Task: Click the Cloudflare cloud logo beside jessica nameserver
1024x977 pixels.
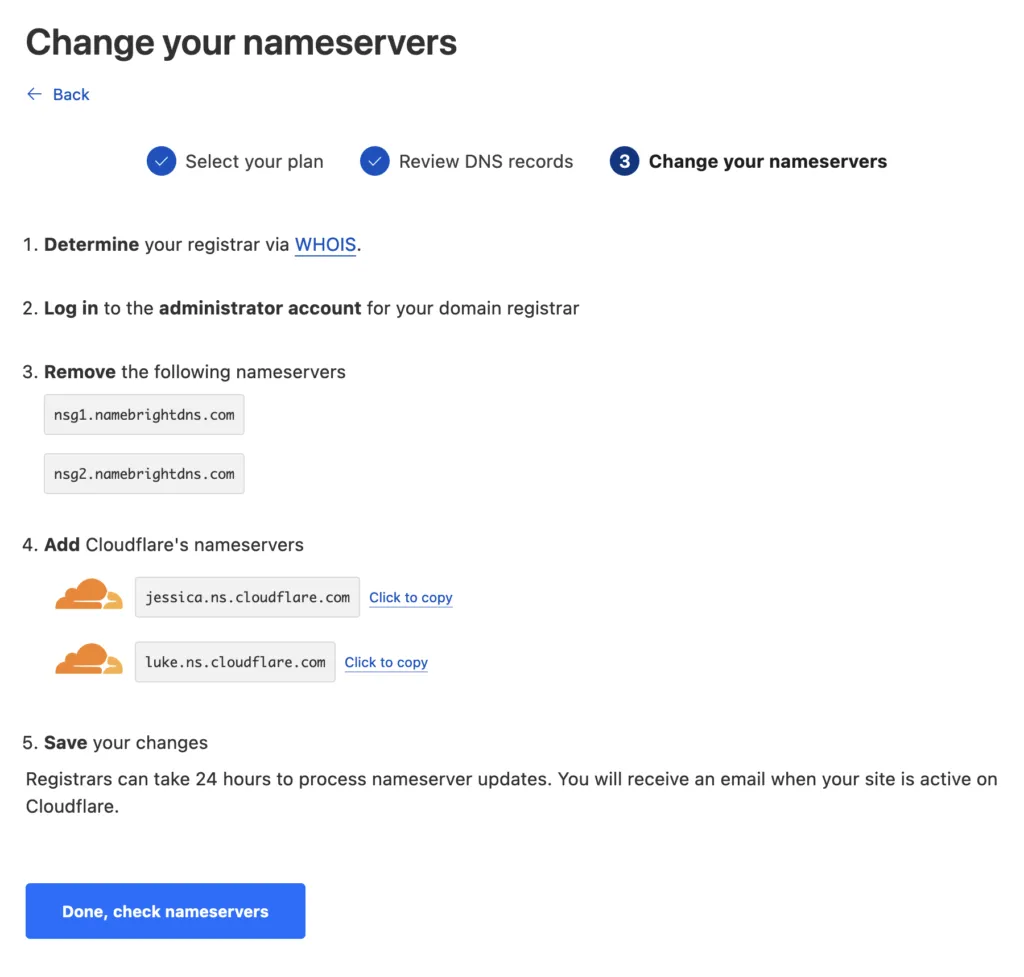Action: [x=88, y=593]
